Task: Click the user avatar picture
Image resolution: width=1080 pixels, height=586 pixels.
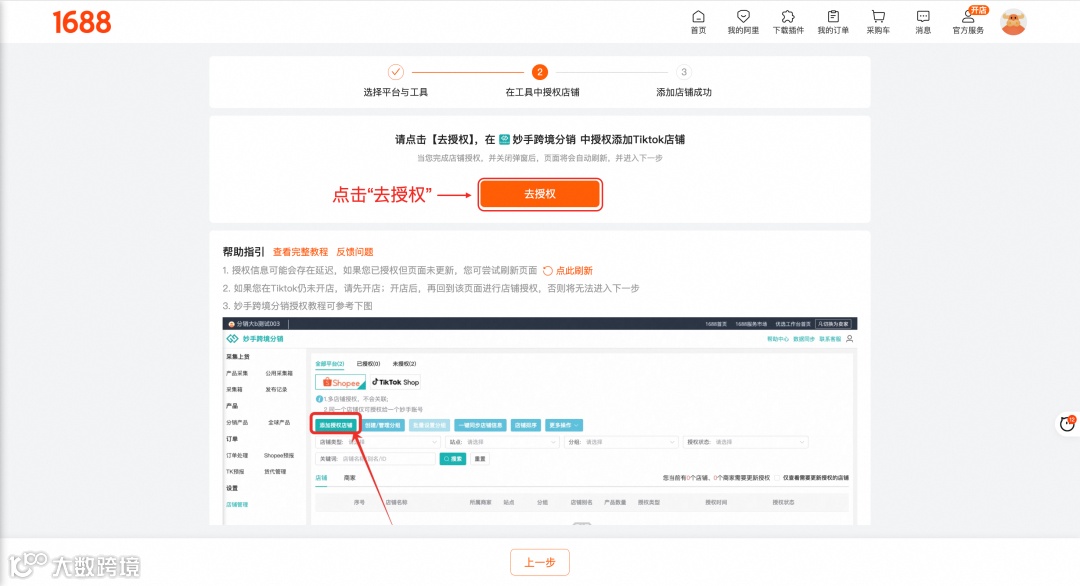Action: point(1013,23)
